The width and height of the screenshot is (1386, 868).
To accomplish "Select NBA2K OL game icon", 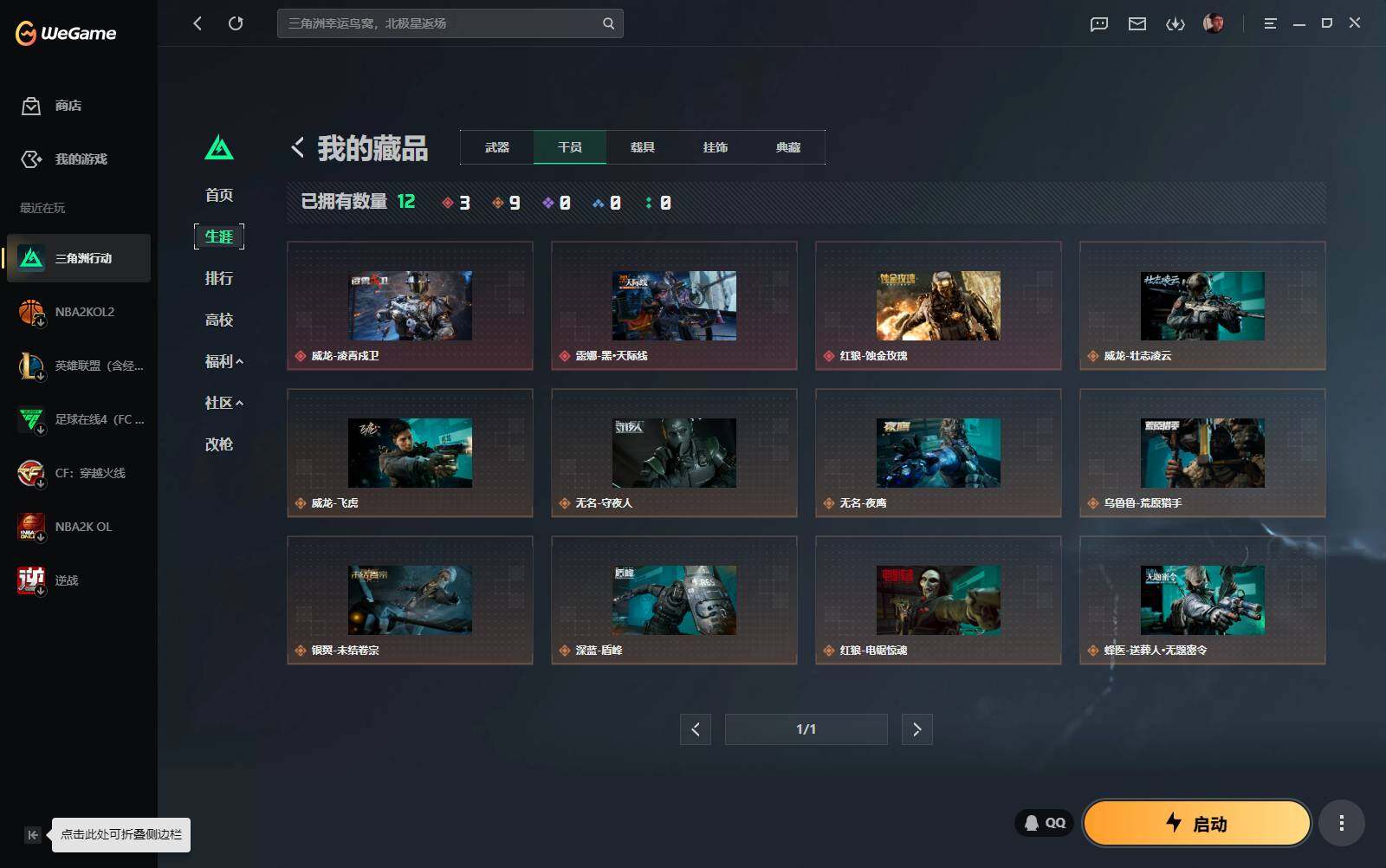I will pos(31,527).
